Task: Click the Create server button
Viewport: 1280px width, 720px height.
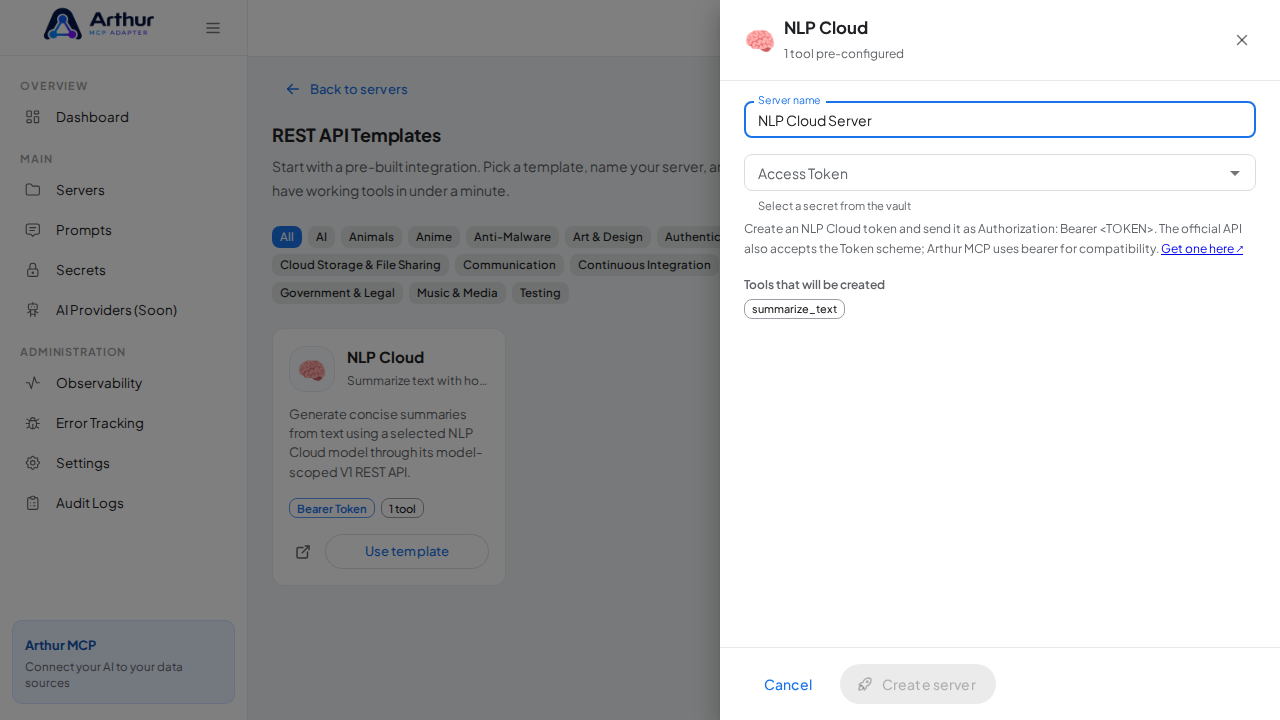Action: coord(918,684)
